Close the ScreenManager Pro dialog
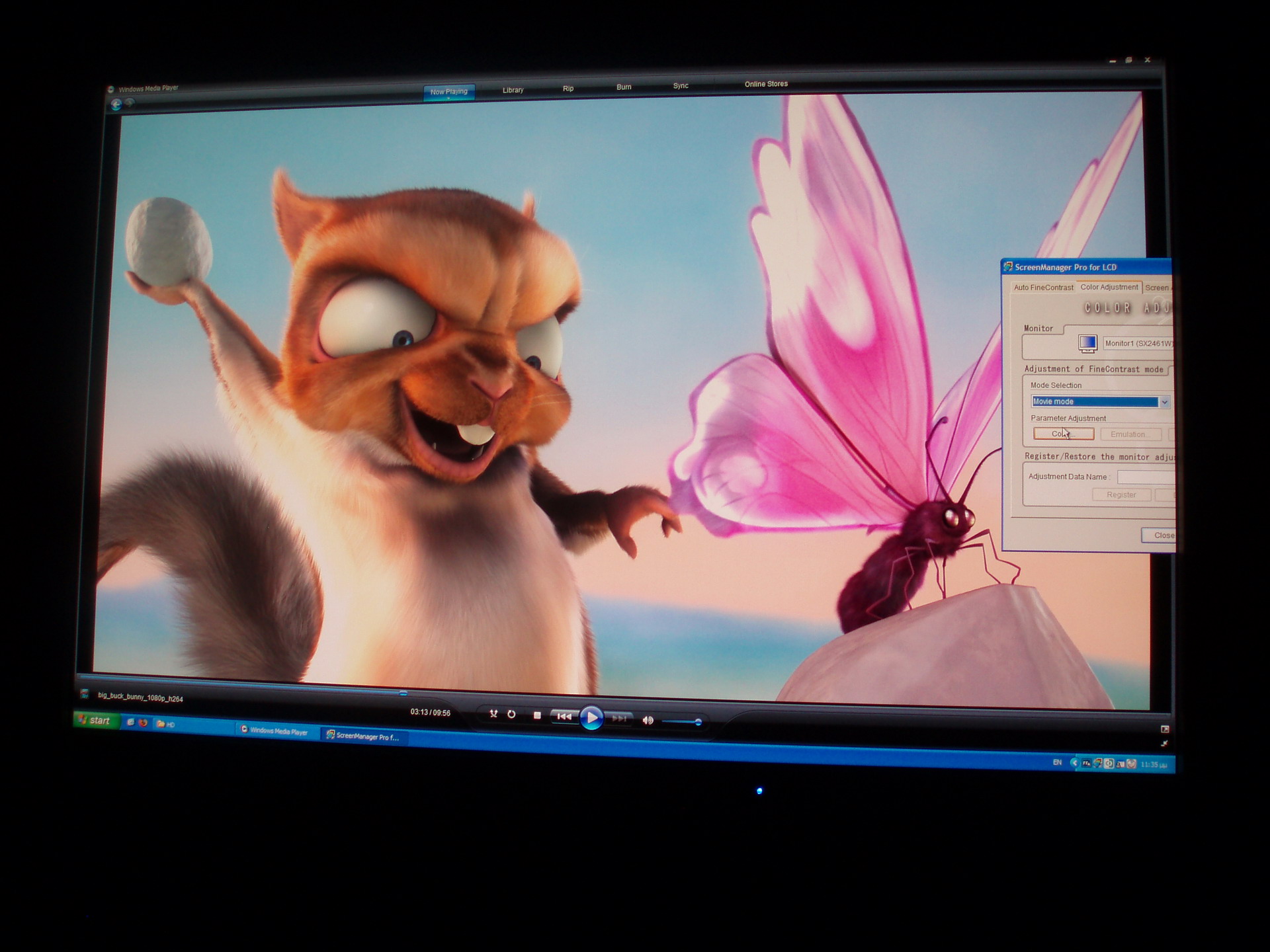This screenshot has height=952, width=1270. 1158,535
